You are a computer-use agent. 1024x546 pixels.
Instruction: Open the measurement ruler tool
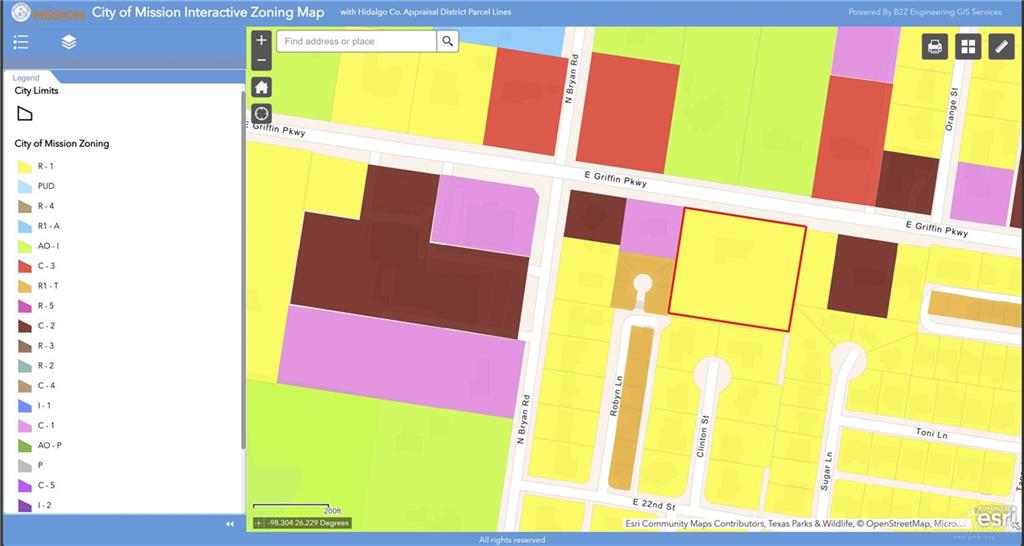tap(1001, 47)
